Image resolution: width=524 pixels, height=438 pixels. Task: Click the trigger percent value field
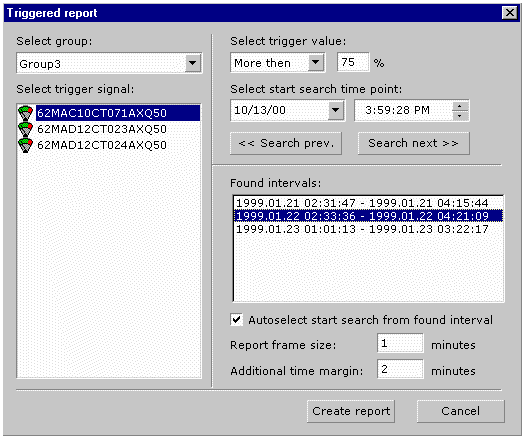click(354, 62)
